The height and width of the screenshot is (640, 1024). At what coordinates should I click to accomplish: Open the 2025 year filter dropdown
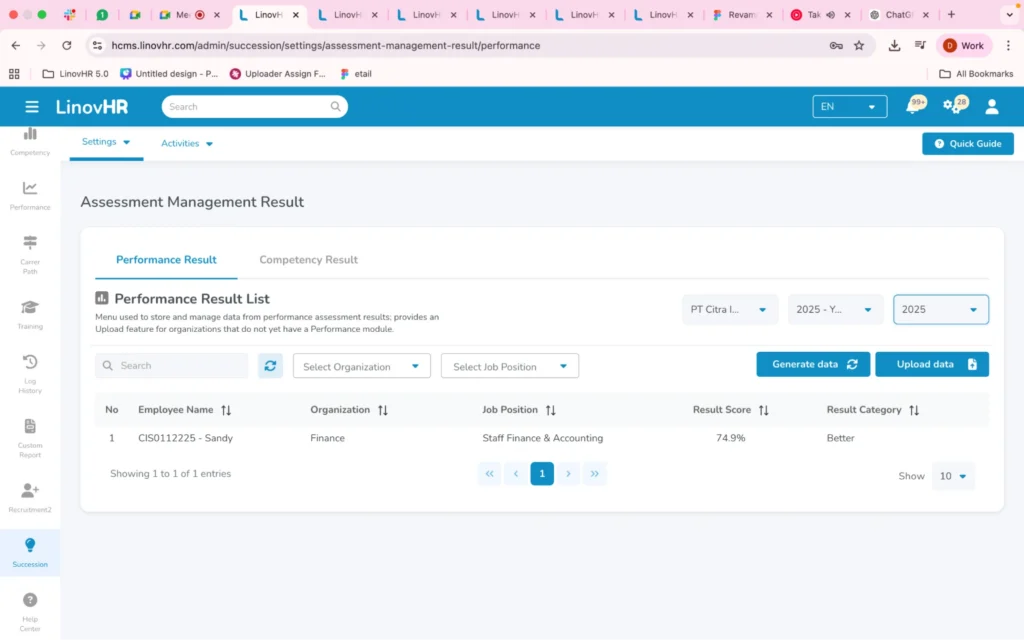pyautogui.click(x=940, y=309)
